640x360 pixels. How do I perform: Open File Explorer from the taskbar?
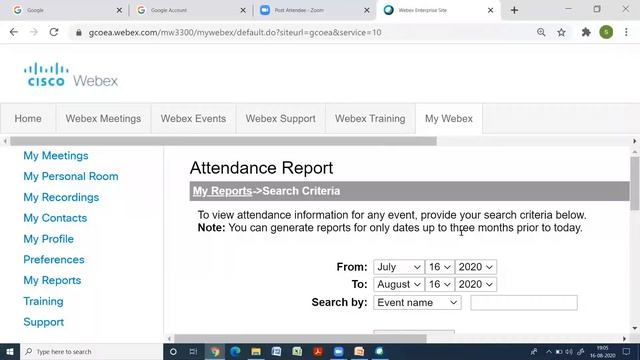pyautogui.click(x=256, y=351)
